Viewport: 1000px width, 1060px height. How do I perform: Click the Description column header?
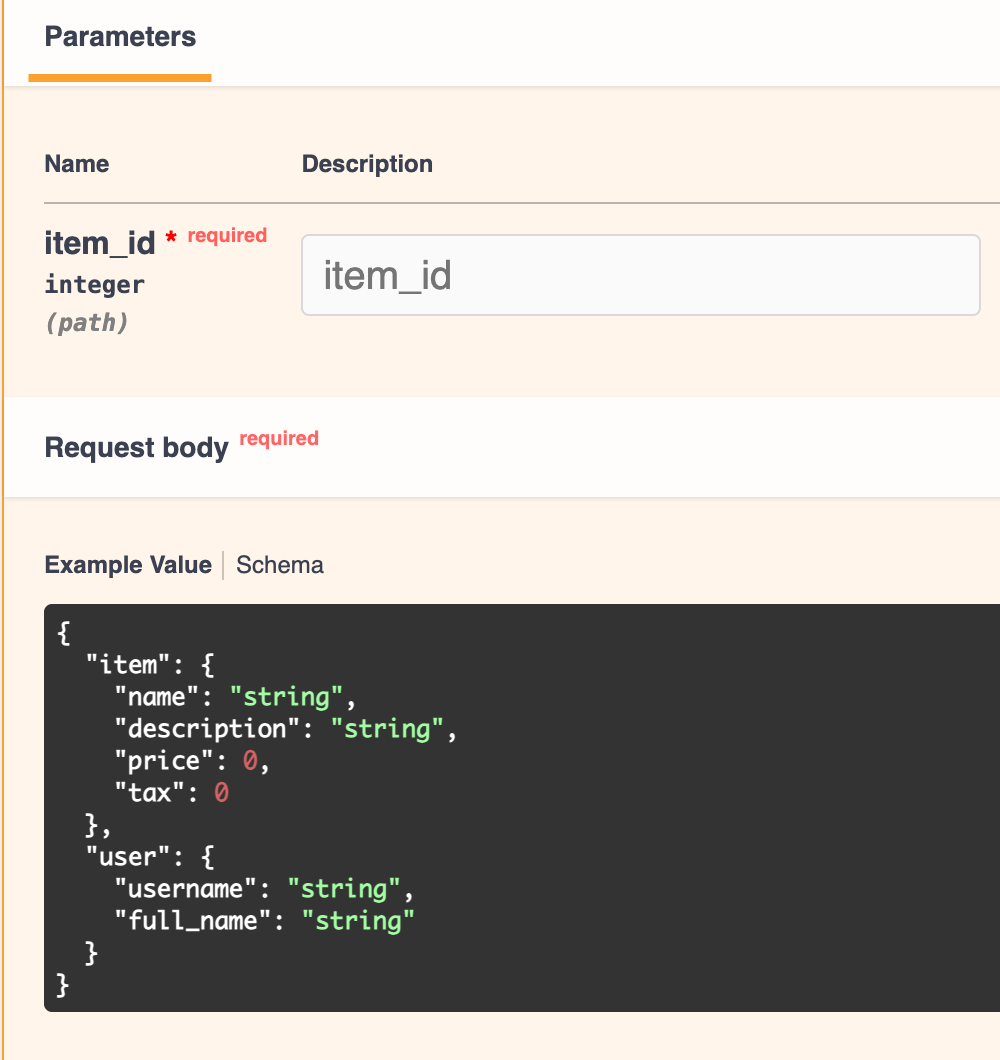[367, 164]
